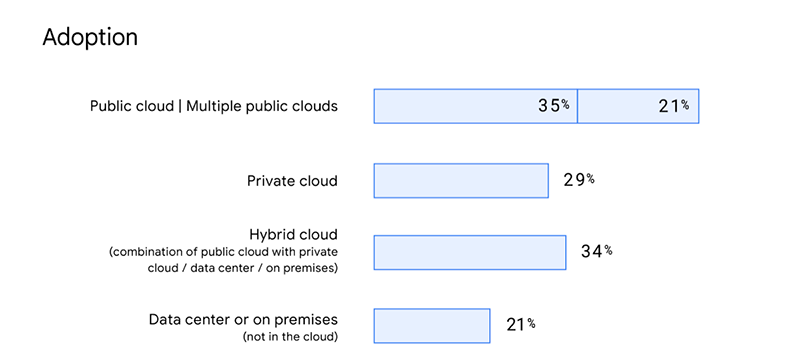Screen dimensions: 800x363
Task: Click the combination of public cloud text line
Action: click(223, 252)
